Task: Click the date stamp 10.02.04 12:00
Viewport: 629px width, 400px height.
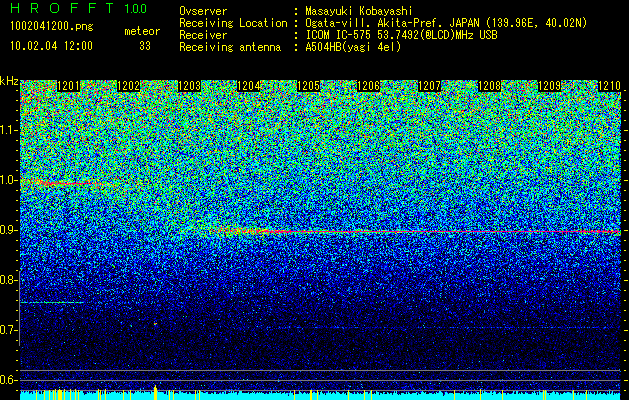Action: tap(51, 46)
